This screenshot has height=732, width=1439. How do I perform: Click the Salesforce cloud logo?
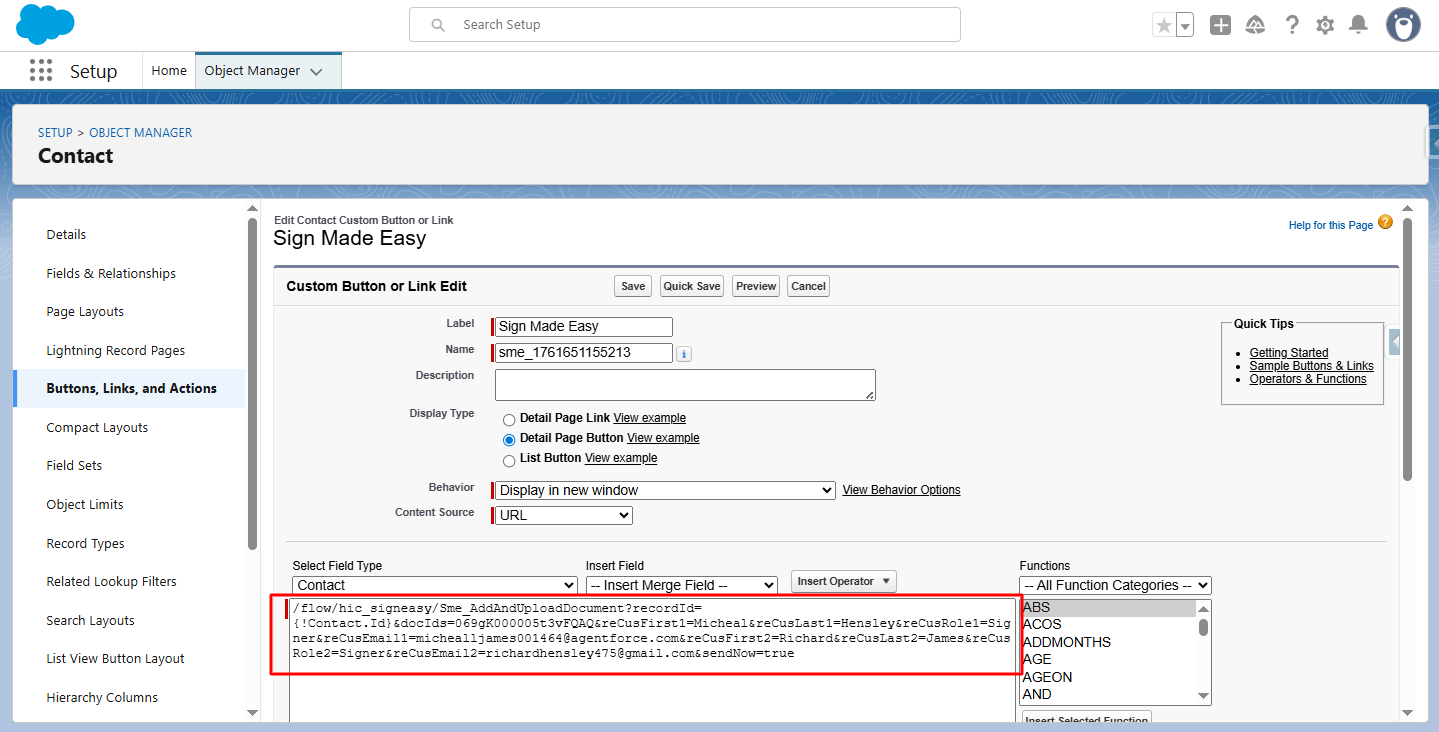click(x=45, y=24)
